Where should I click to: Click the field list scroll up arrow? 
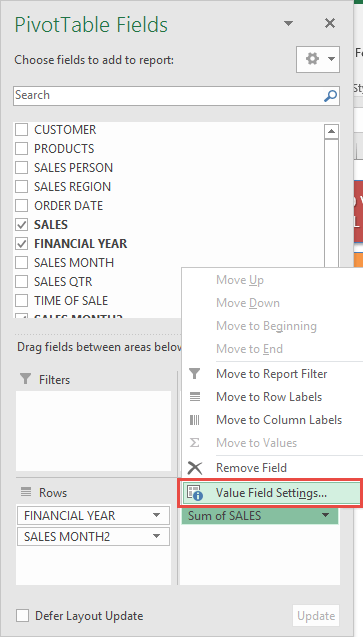point(332,132)
